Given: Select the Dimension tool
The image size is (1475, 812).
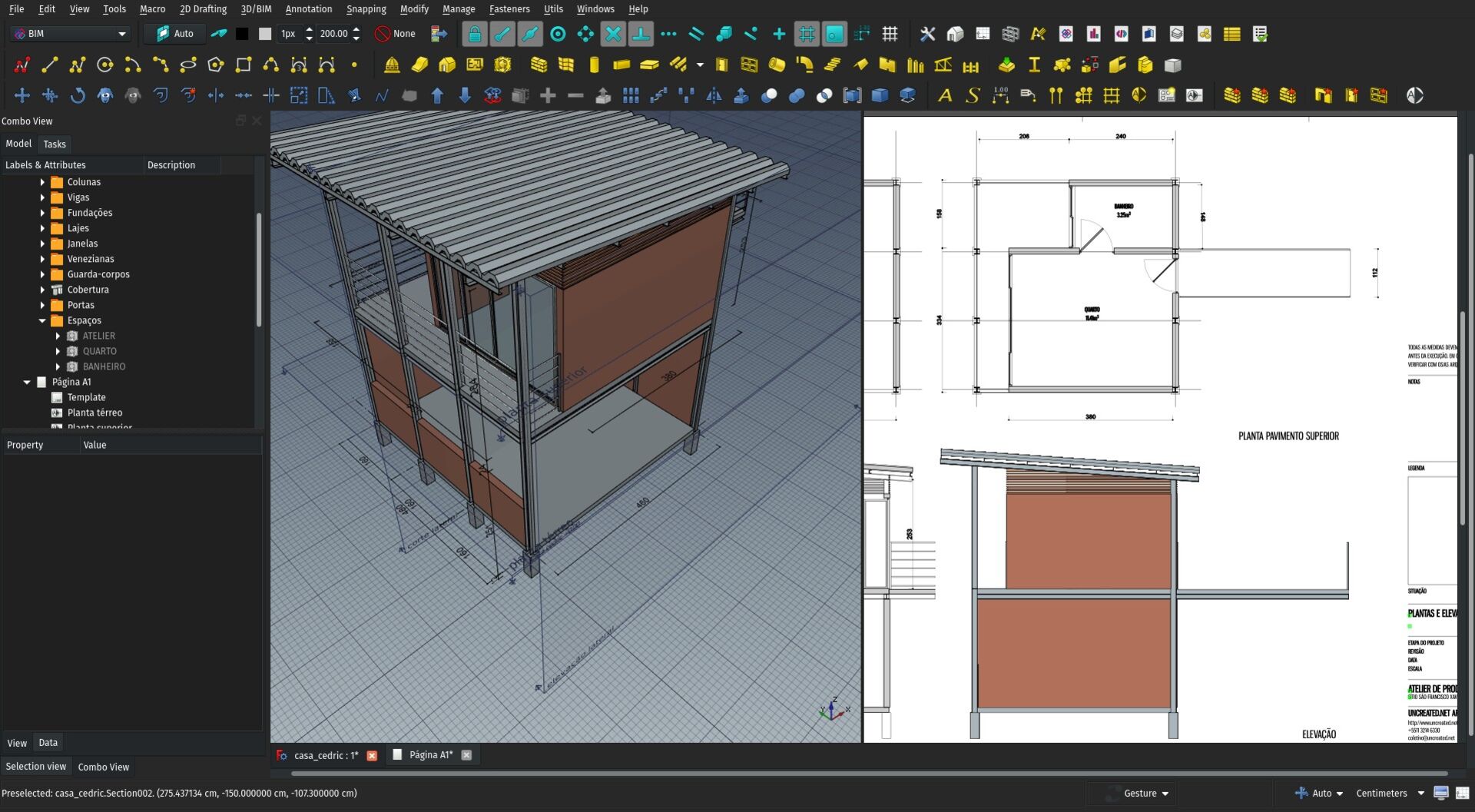Looking at the screenshot, I should tap(1000, 96).
